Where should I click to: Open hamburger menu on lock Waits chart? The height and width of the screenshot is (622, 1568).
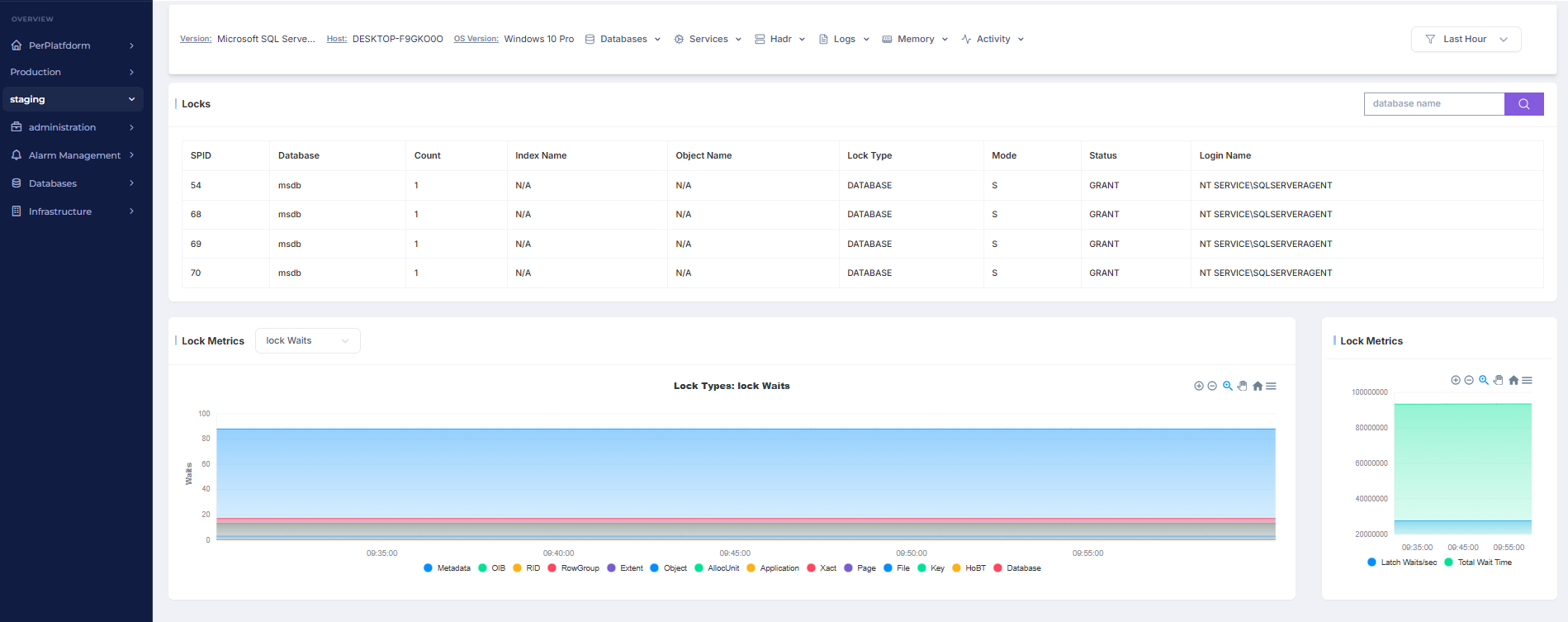[x=1272, y=386]
